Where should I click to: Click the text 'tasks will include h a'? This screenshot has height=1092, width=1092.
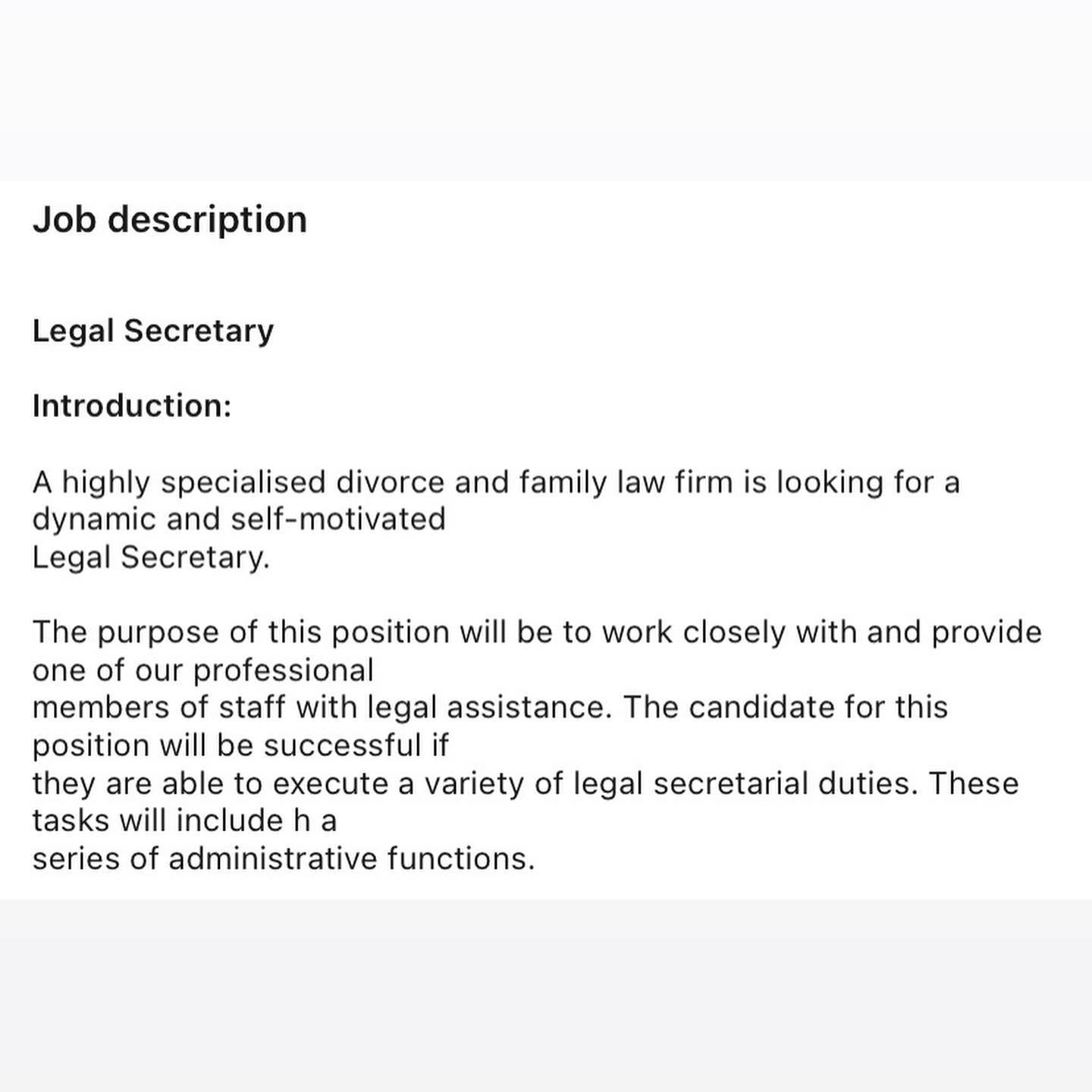click(184, 821)
